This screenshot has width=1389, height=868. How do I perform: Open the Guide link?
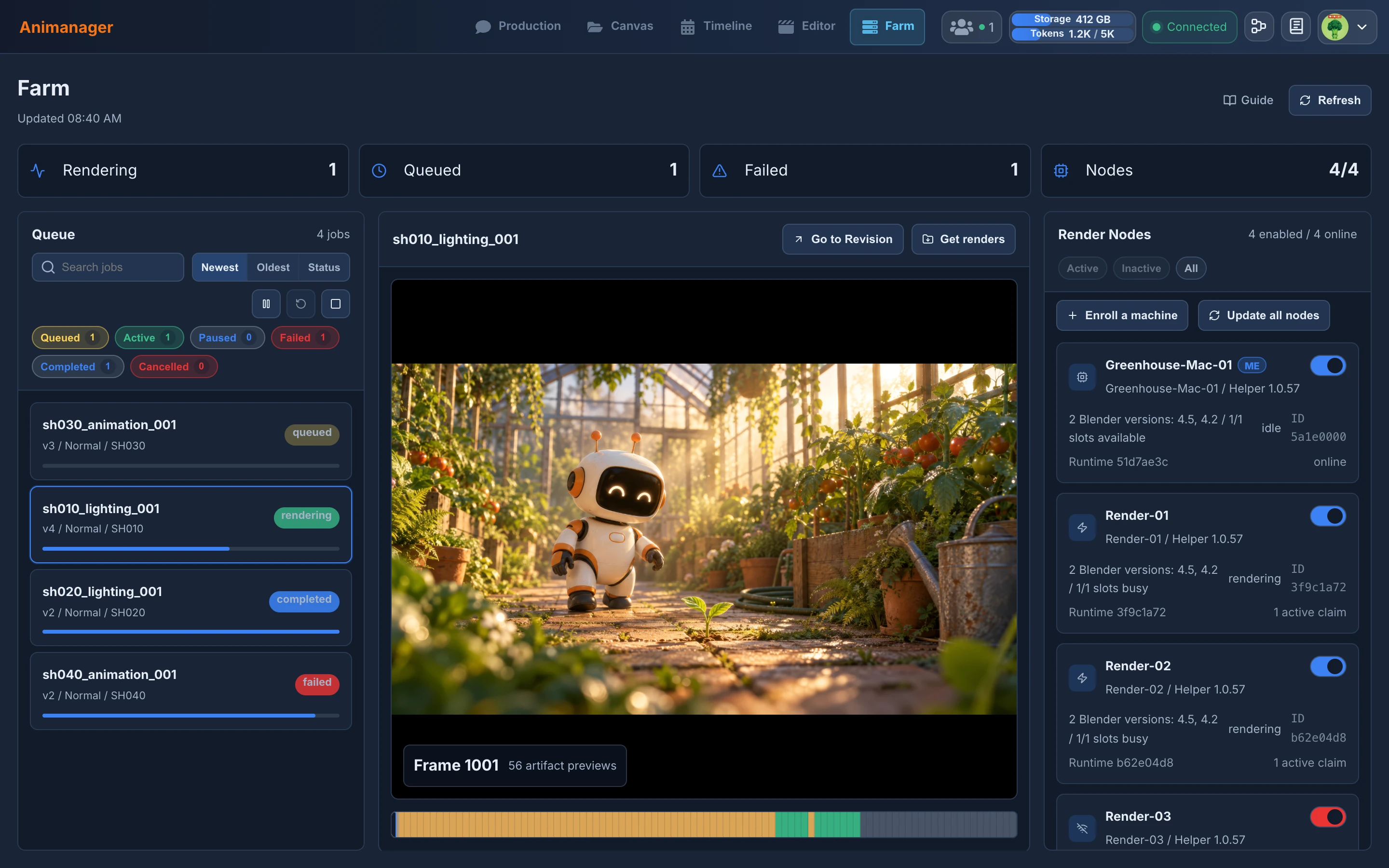(1248, 100)
